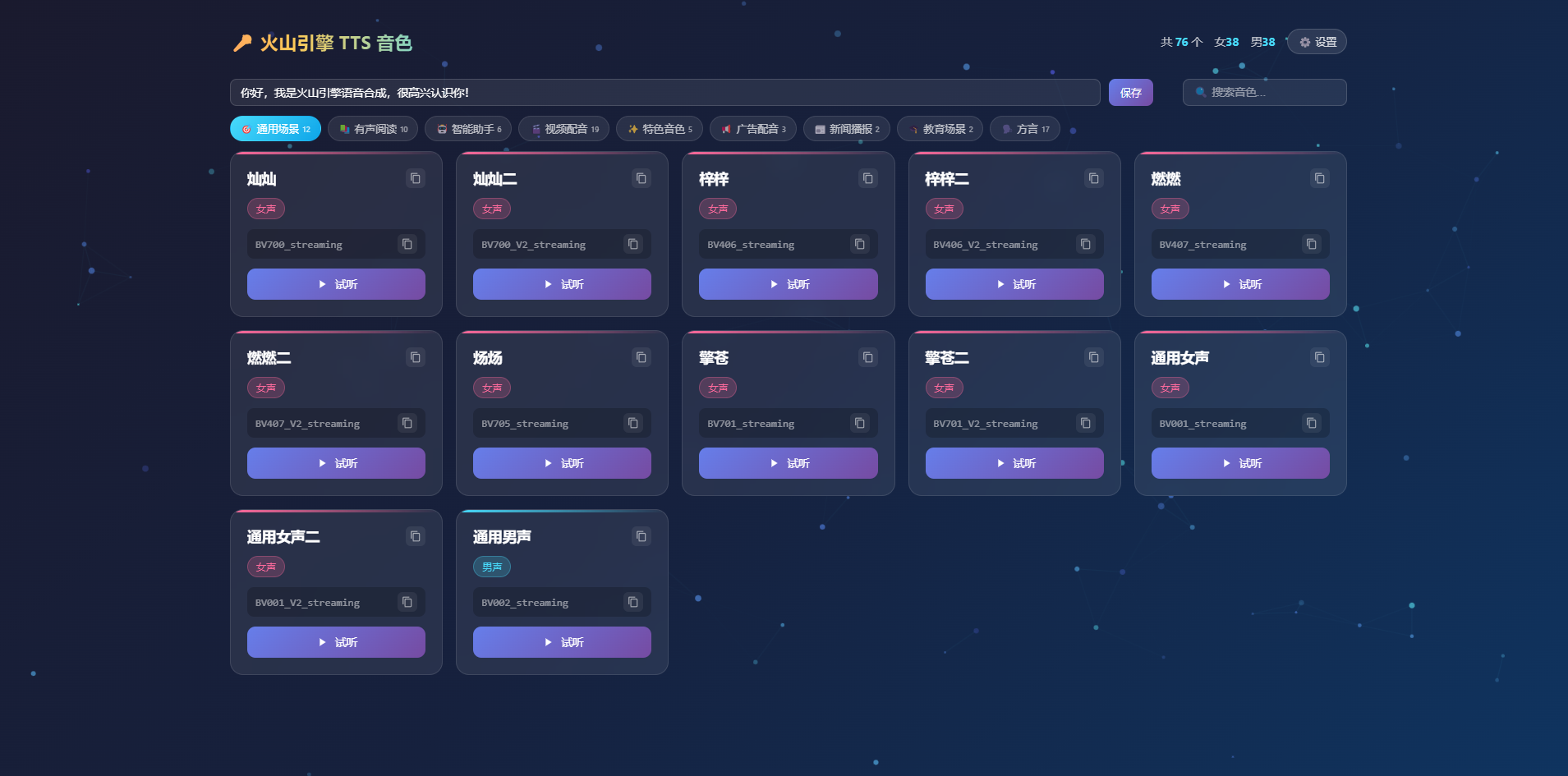Image resolution: width=1568 pixels, height=776 pixels.
Task: Play the 梓梓 voice preview
Action: 788,284
